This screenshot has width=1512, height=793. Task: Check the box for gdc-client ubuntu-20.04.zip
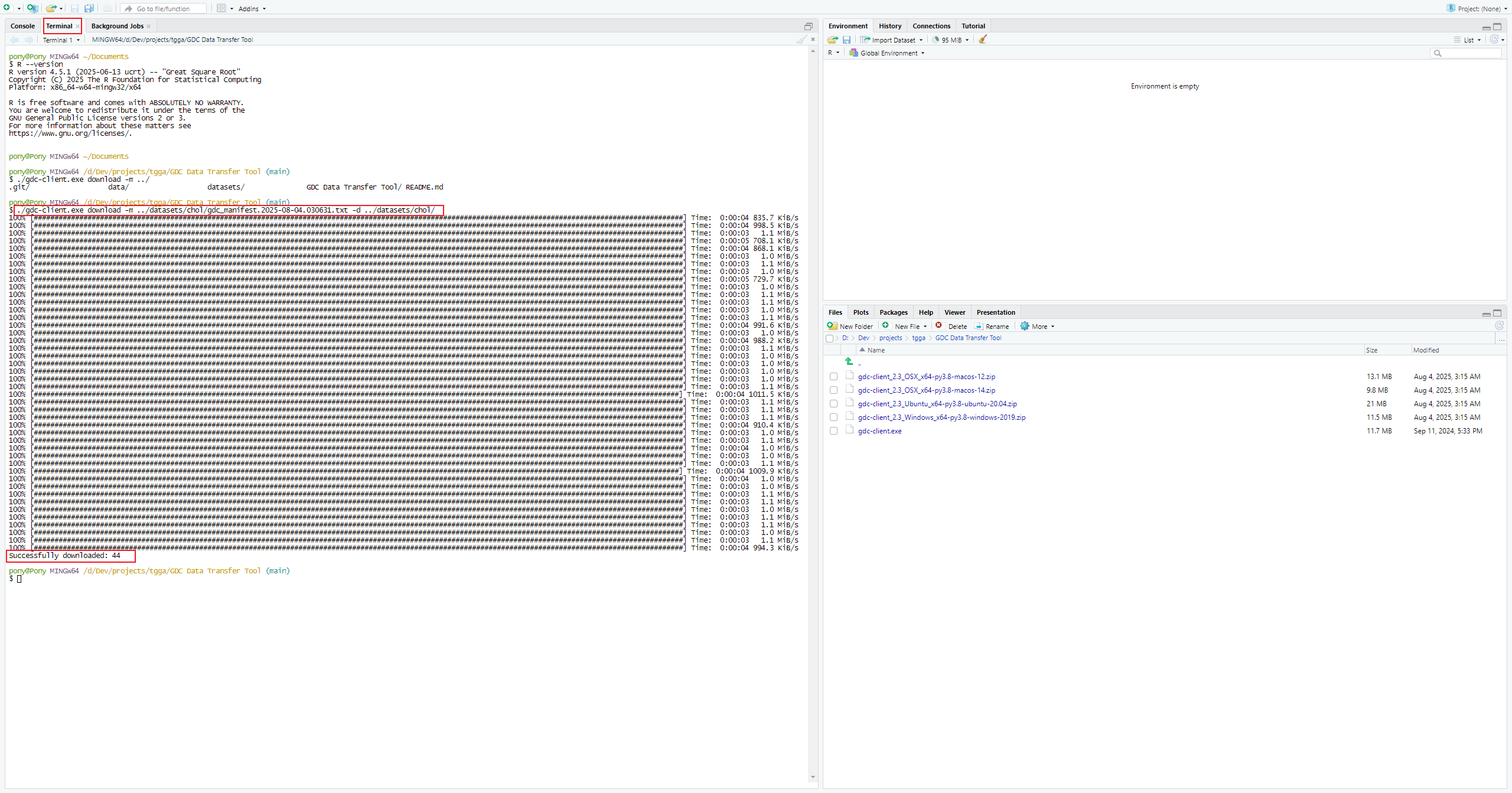point(833,404)
